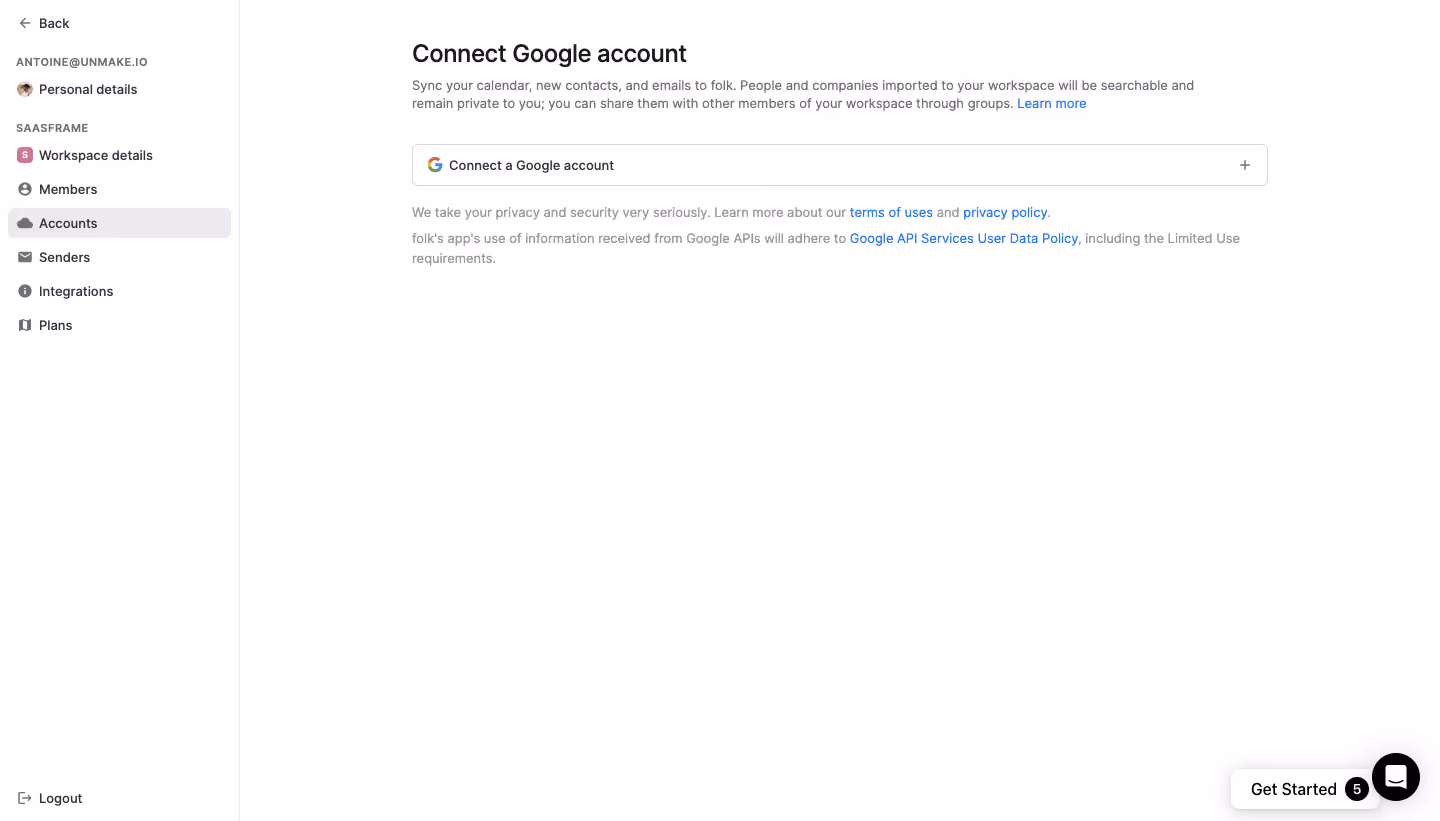Screen dimensions: 1440x821
Task: Click the Plans map icon
Action: tap(25, 325)
